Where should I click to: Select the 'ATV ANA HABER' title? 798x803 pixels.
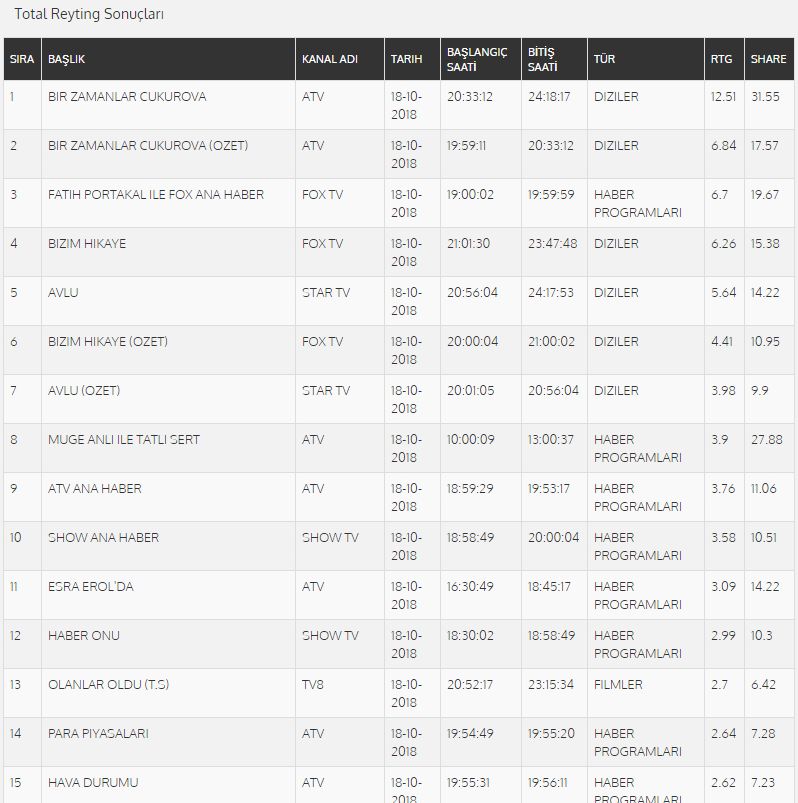point(95,489)
